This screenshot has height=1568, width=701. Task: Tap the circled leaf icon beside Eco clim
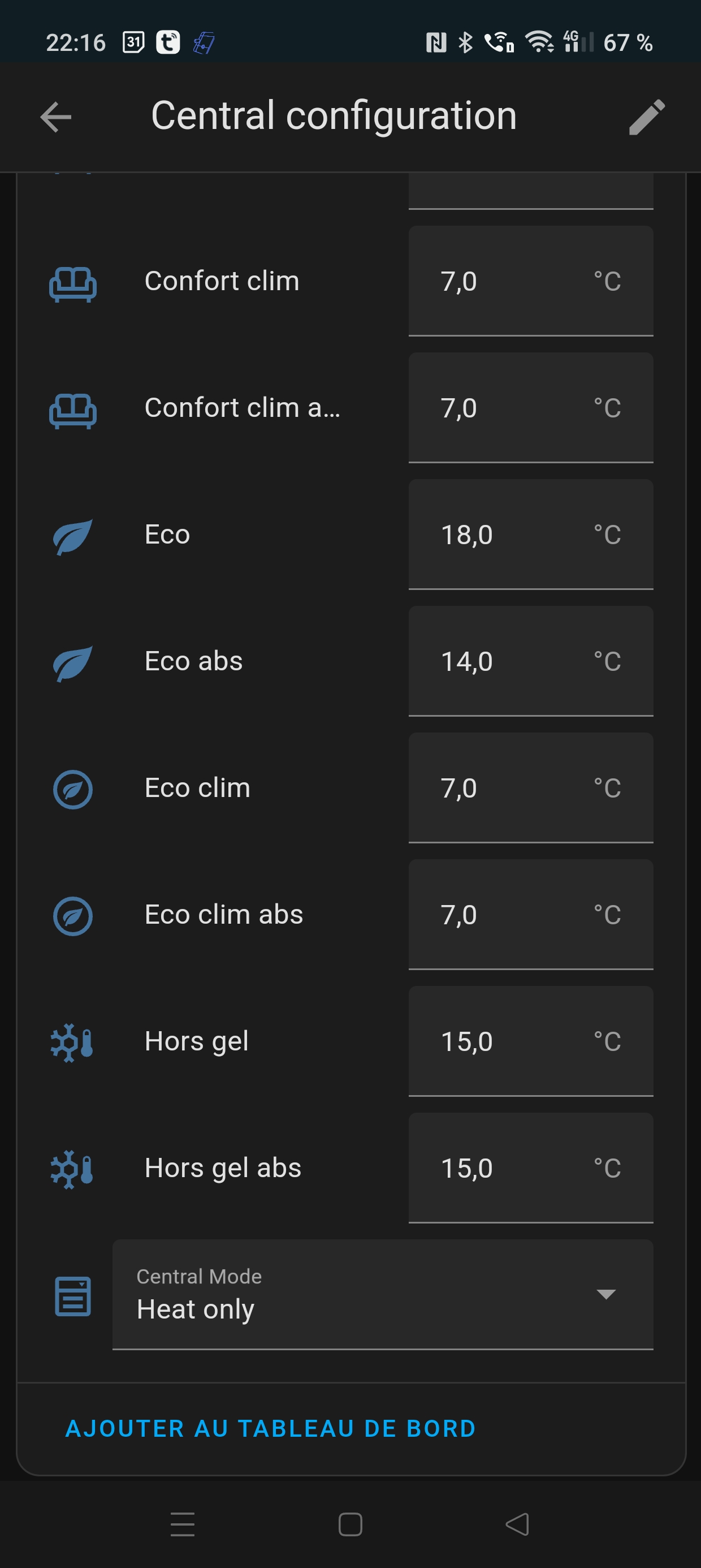(72, 789)
